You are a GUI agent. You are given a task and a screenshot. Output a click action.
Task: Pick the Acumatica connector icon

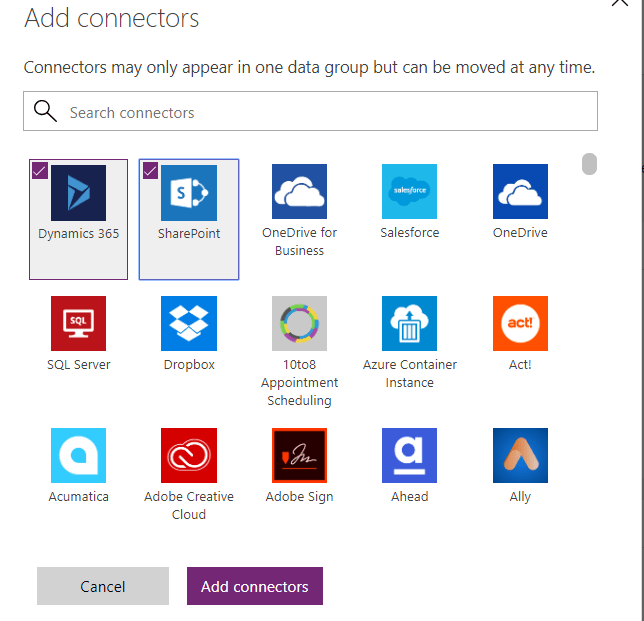click(78, 455)
